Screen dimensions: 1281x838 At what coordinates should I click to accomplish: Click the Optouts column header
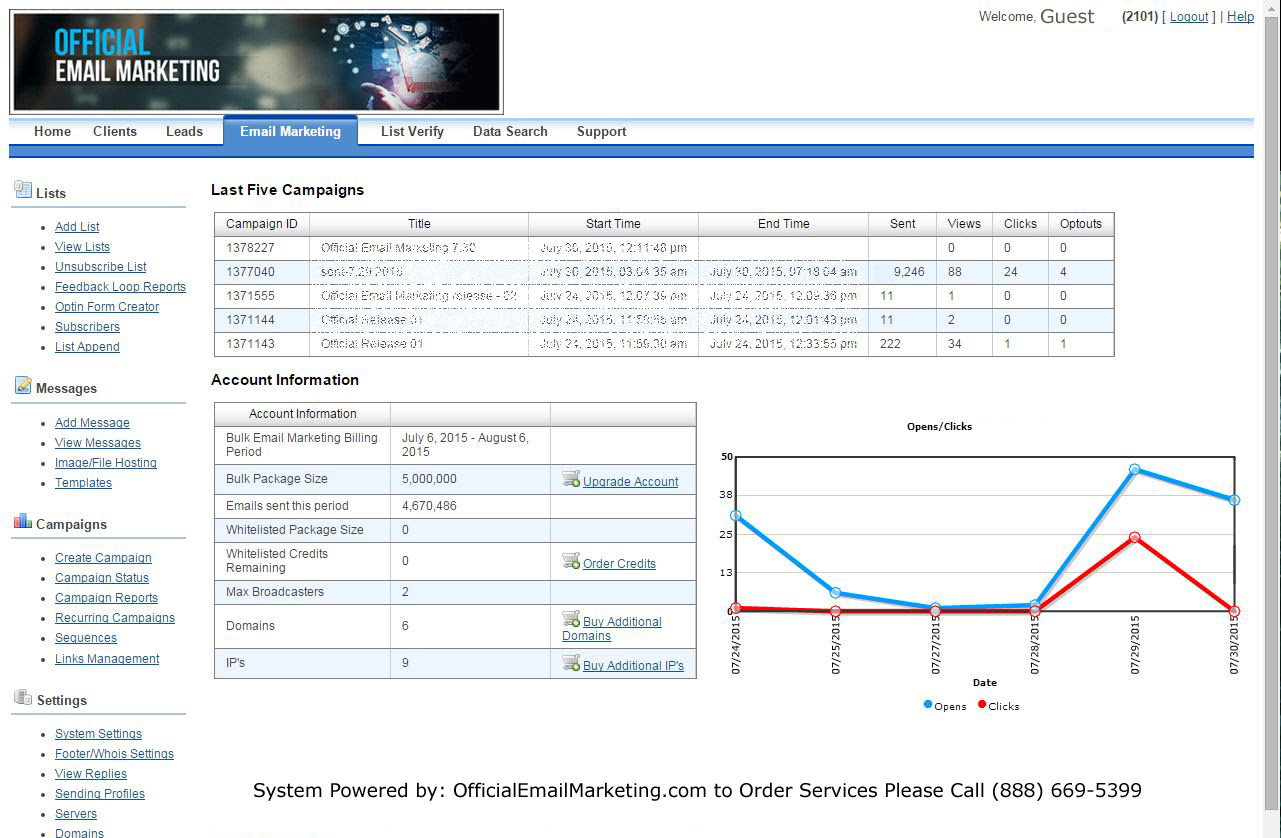[x=1081, y=224]
